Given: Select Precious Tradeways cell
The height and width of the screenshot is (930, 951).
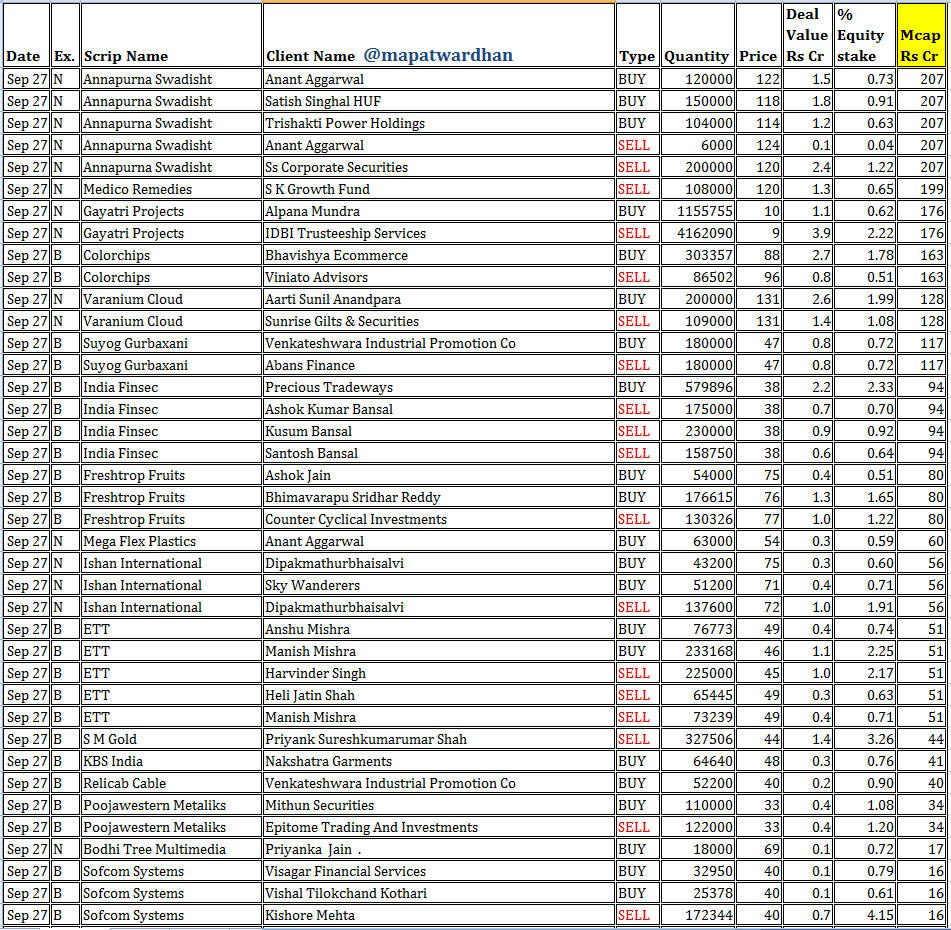Looking at the screenshot, I should coord(439,387).
